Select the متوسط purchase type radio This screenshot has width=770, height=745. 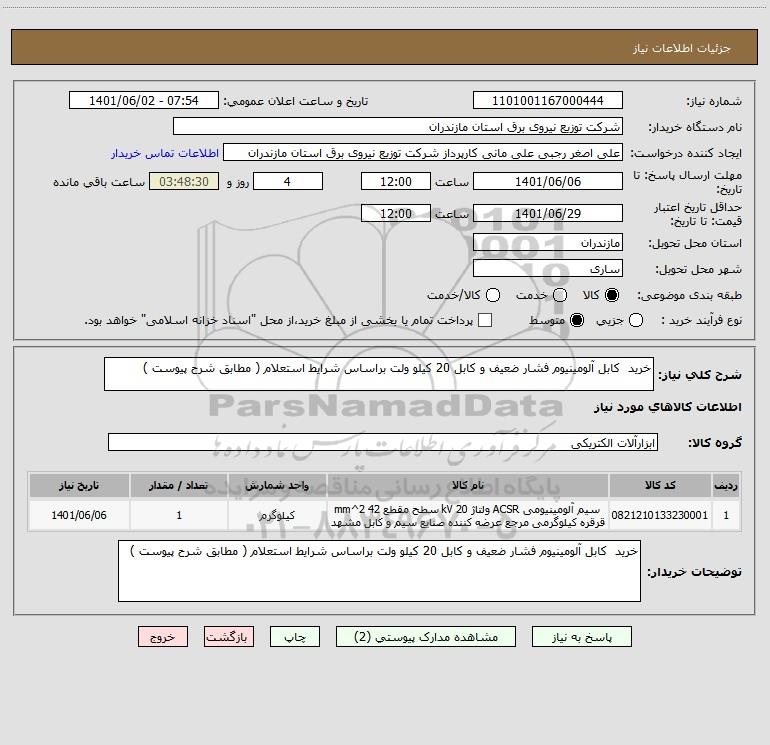[577, 320]
